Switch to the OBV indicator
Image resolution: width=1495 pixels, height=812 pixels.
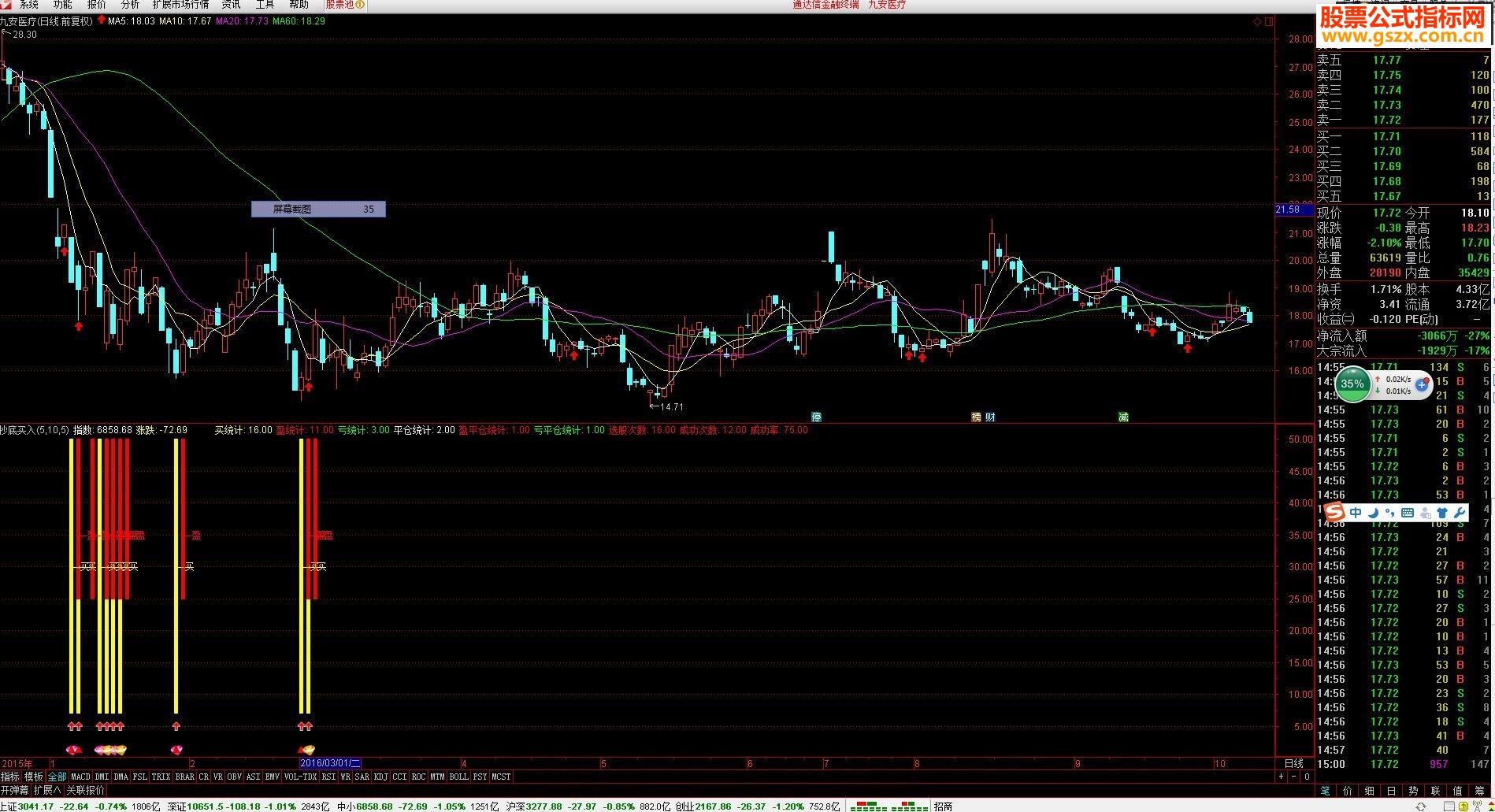(x=234, y=777)
